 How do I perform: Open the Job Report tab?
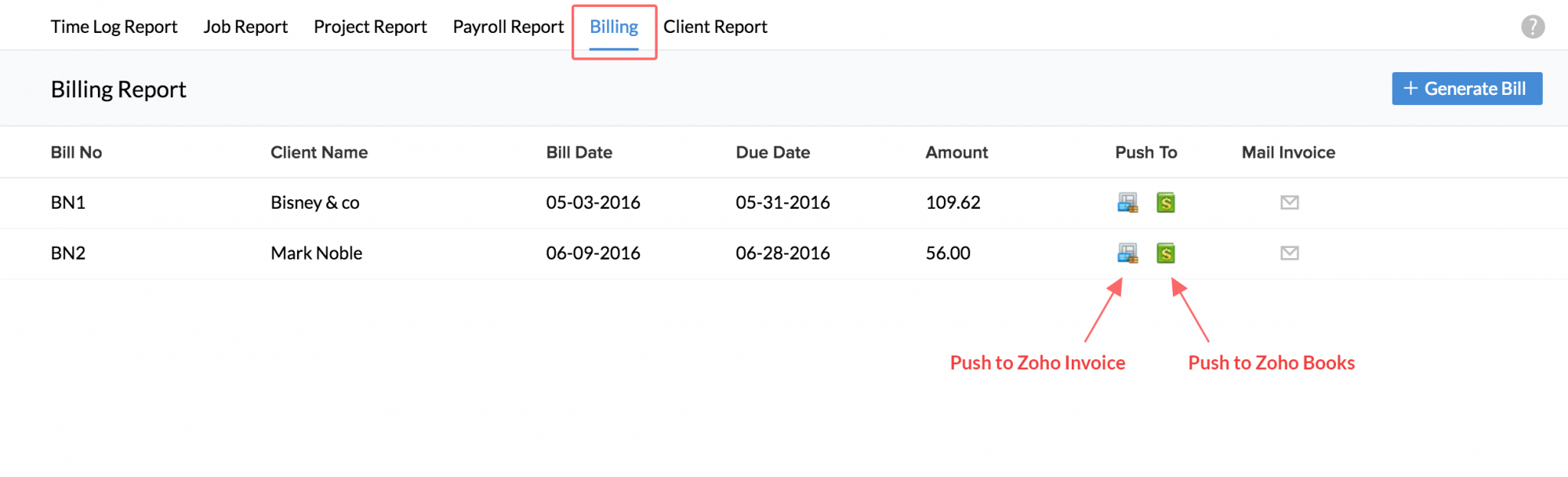coord(245,27)
